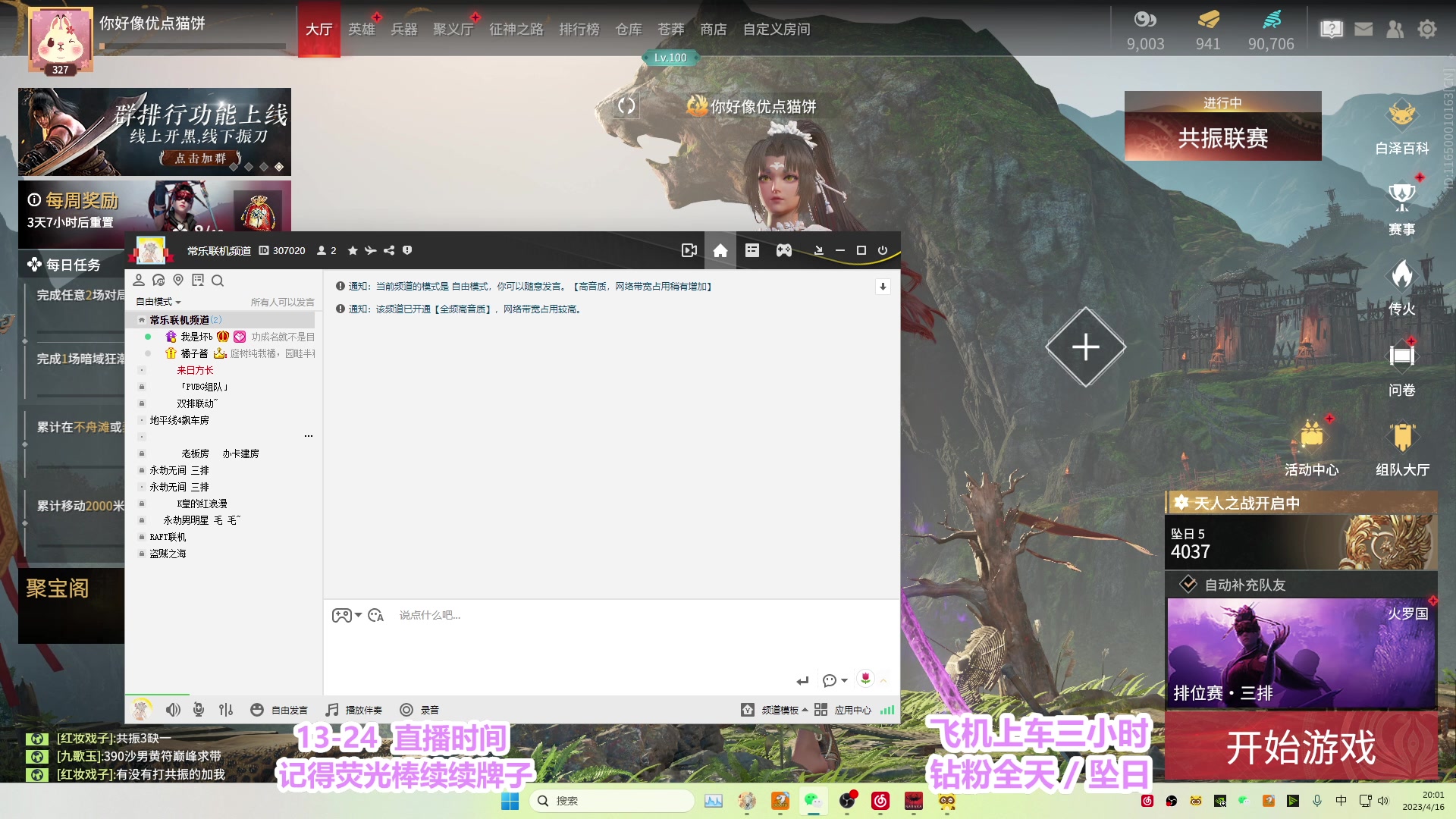Favorite the channel with the star icon
This screenshot has width=1456, height=819.
pos(353,250)
